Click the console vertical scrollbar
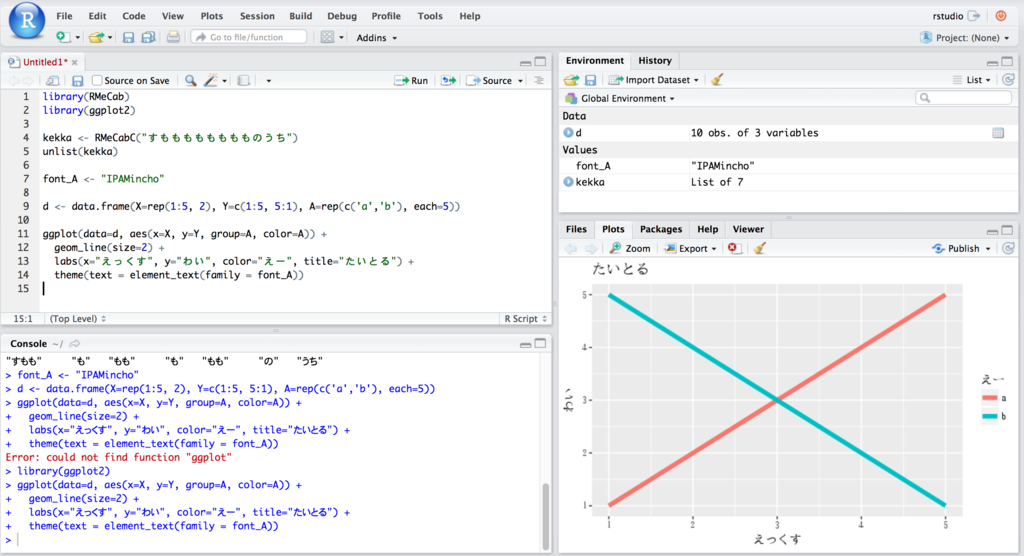 point(545,516)
